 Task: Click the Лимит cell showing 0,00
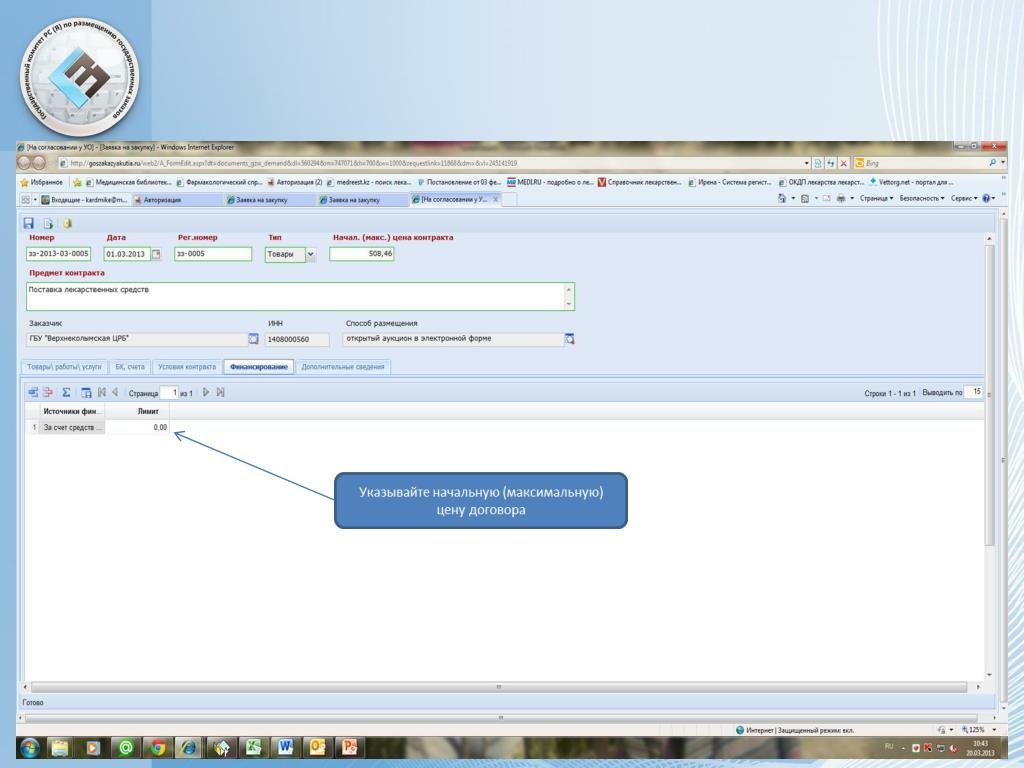tap(136, 428)
